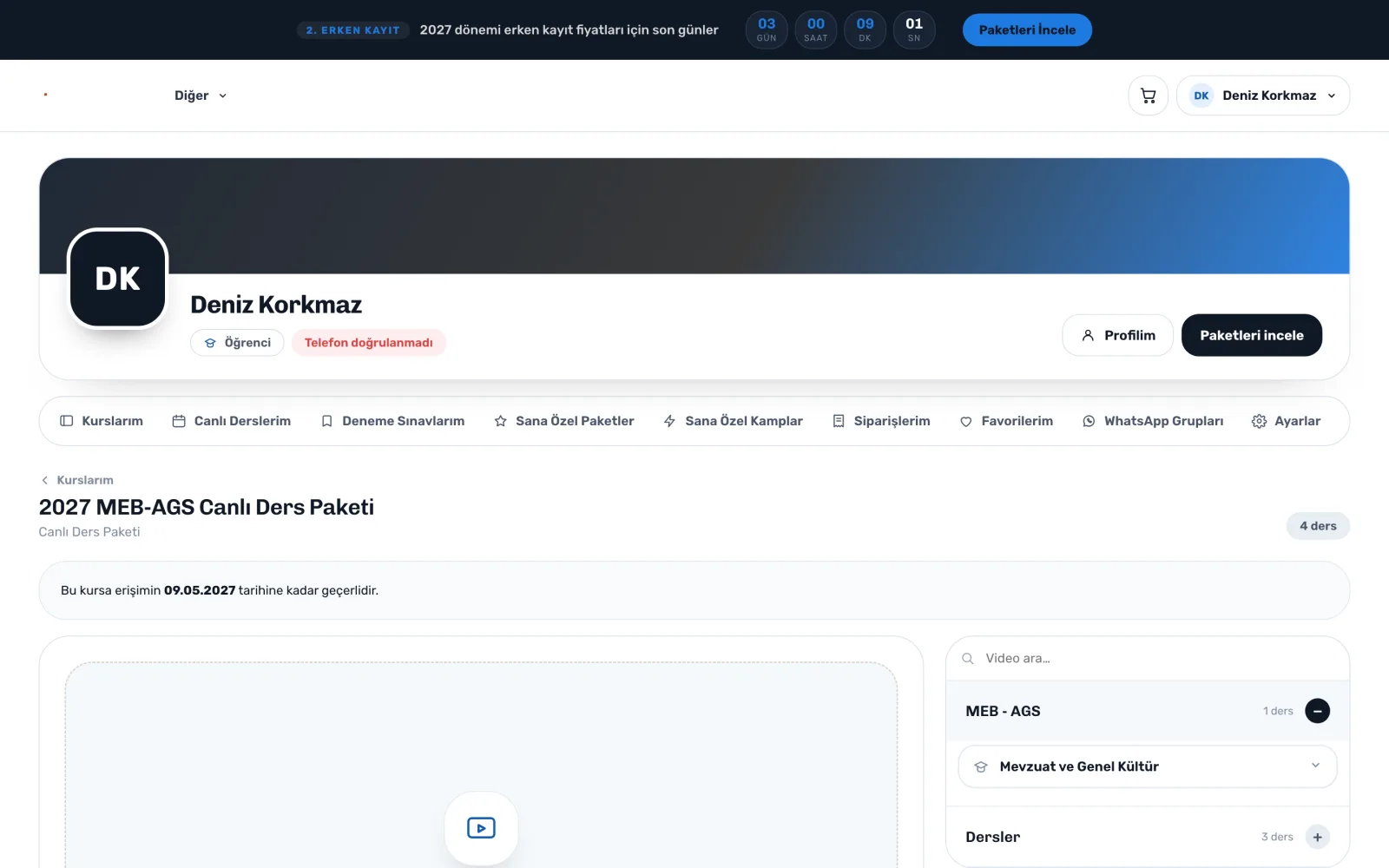The width and height of the screenshot is (1389, 868).
Task: Open the Canlı Derslerim tab
Action: point(232,421)
